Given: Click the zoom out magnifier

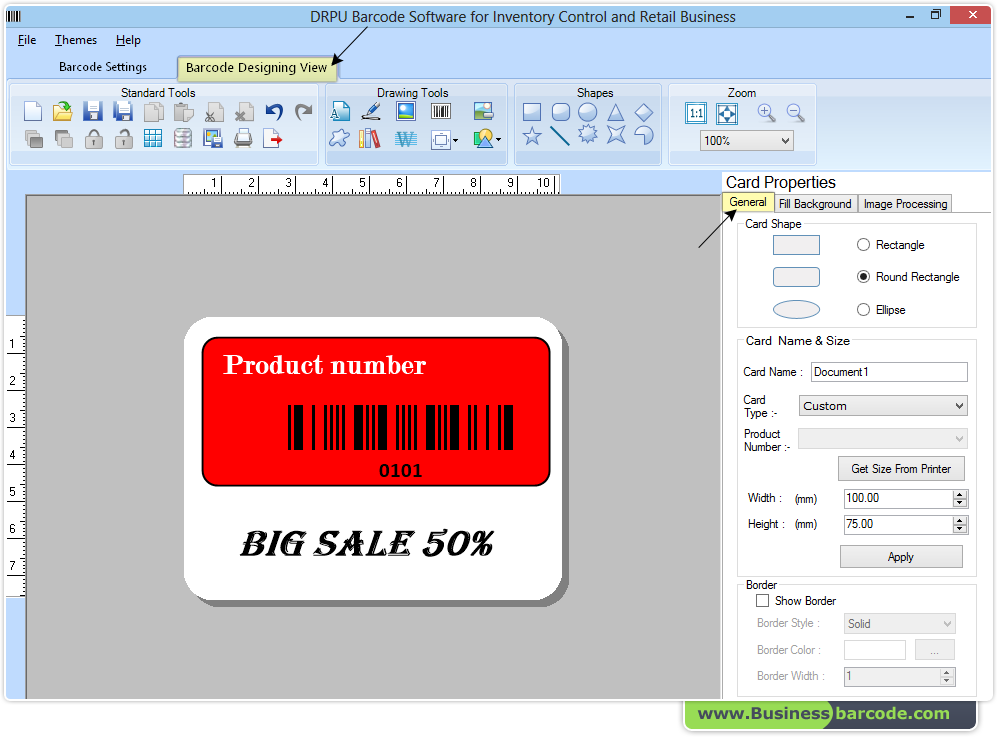Looking at the screenshot, I should [795, 113].
